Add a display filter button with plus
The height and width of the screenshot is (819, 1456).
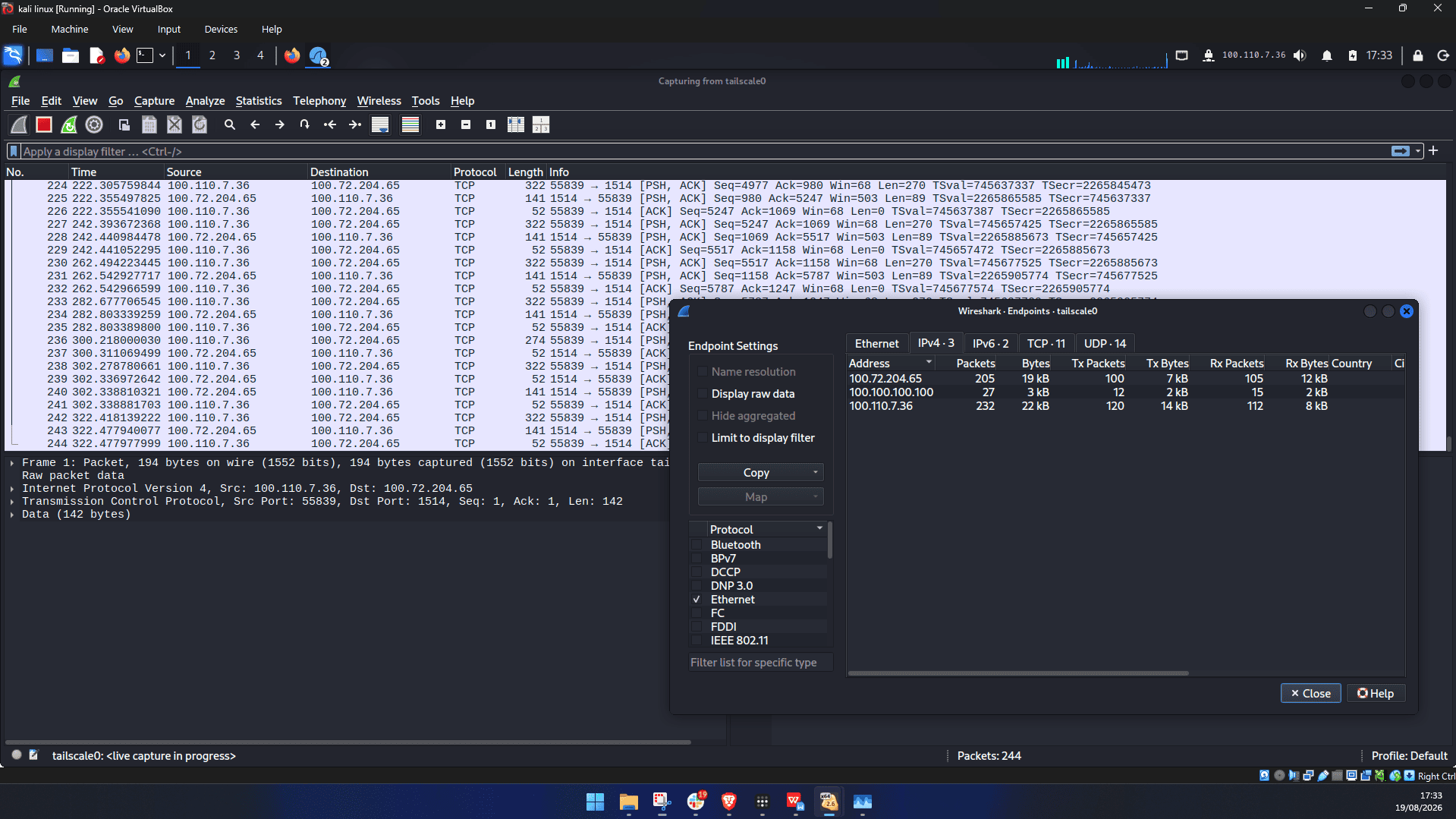(1433, 151)
